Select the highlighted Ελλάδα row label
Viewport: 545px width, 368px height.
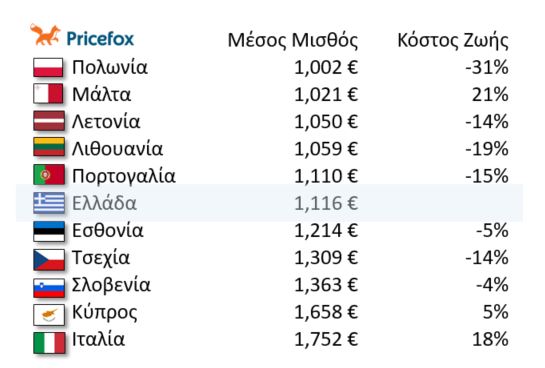[x=104, y=203]
